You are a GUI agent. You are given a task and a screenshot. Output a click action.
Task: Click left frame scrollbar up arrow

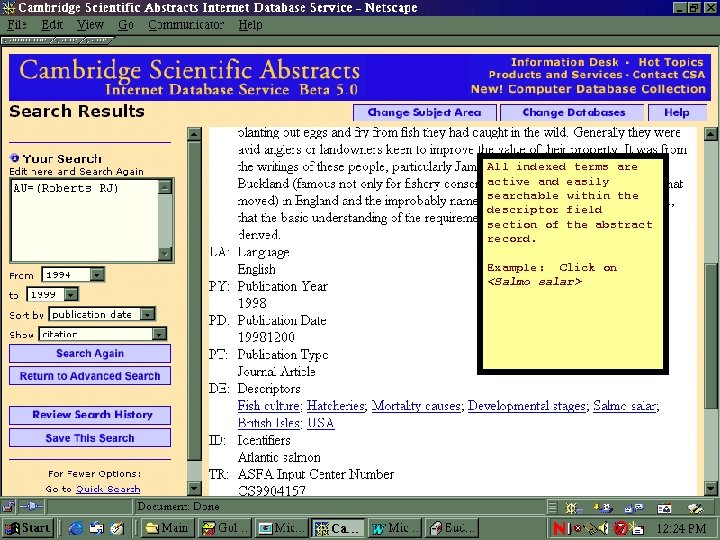pyautogui.click(x=194, y=134)
